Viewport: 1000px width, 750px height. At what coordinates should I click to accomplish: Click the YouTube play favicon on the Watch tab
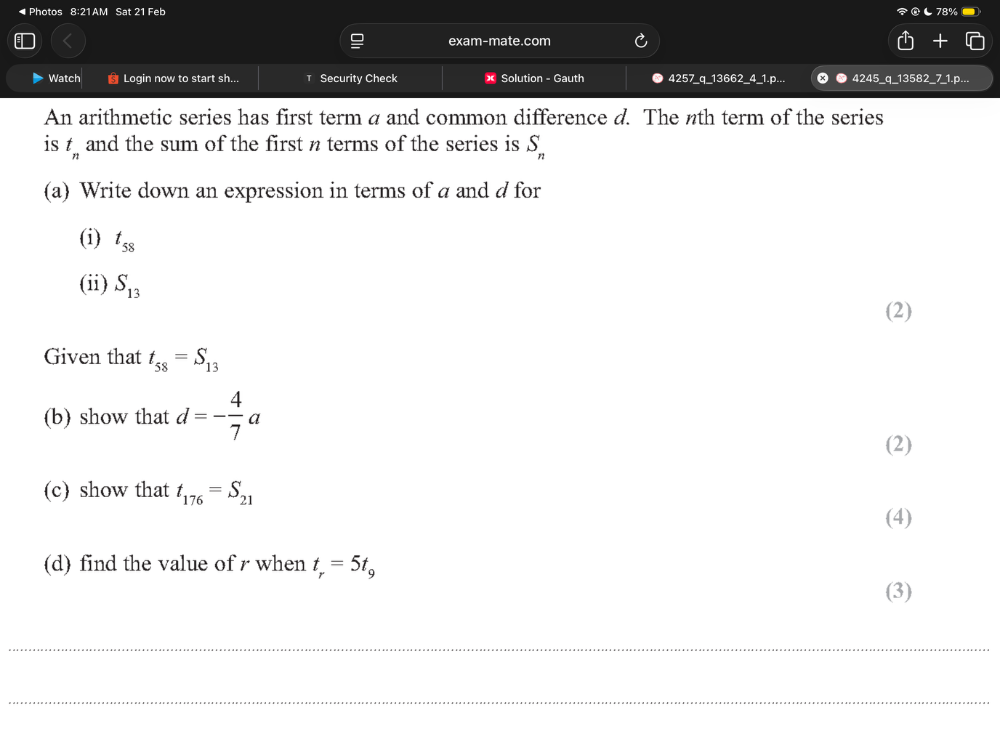(36, 78)
